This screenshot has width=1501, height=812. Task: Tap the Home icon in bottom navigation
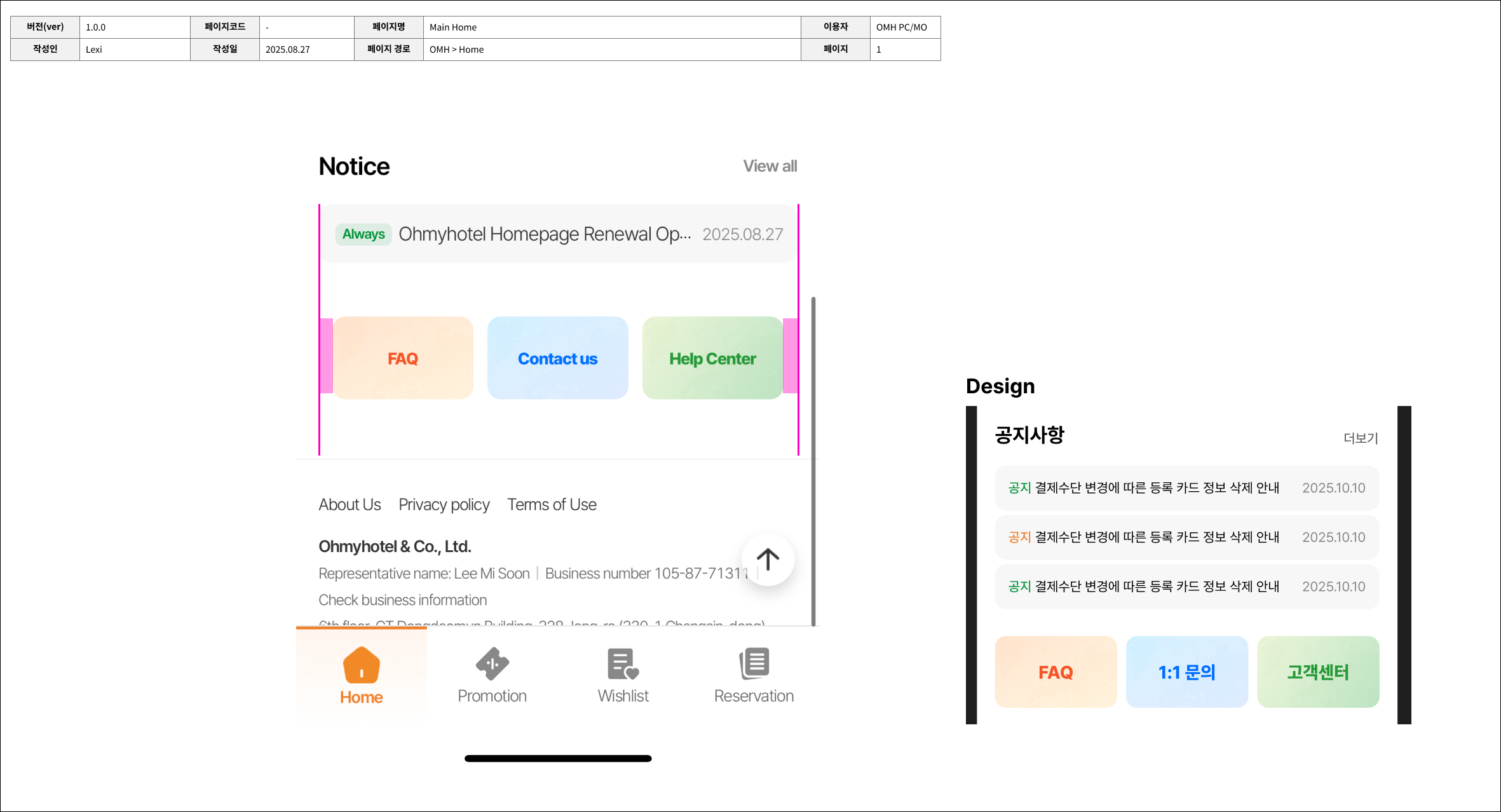click(x=361, y=665)
